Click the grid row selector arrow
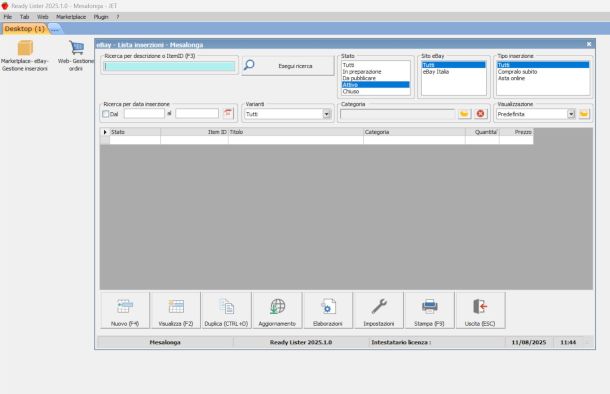Viewport: 610px width, 394px height. coord(105,132)
